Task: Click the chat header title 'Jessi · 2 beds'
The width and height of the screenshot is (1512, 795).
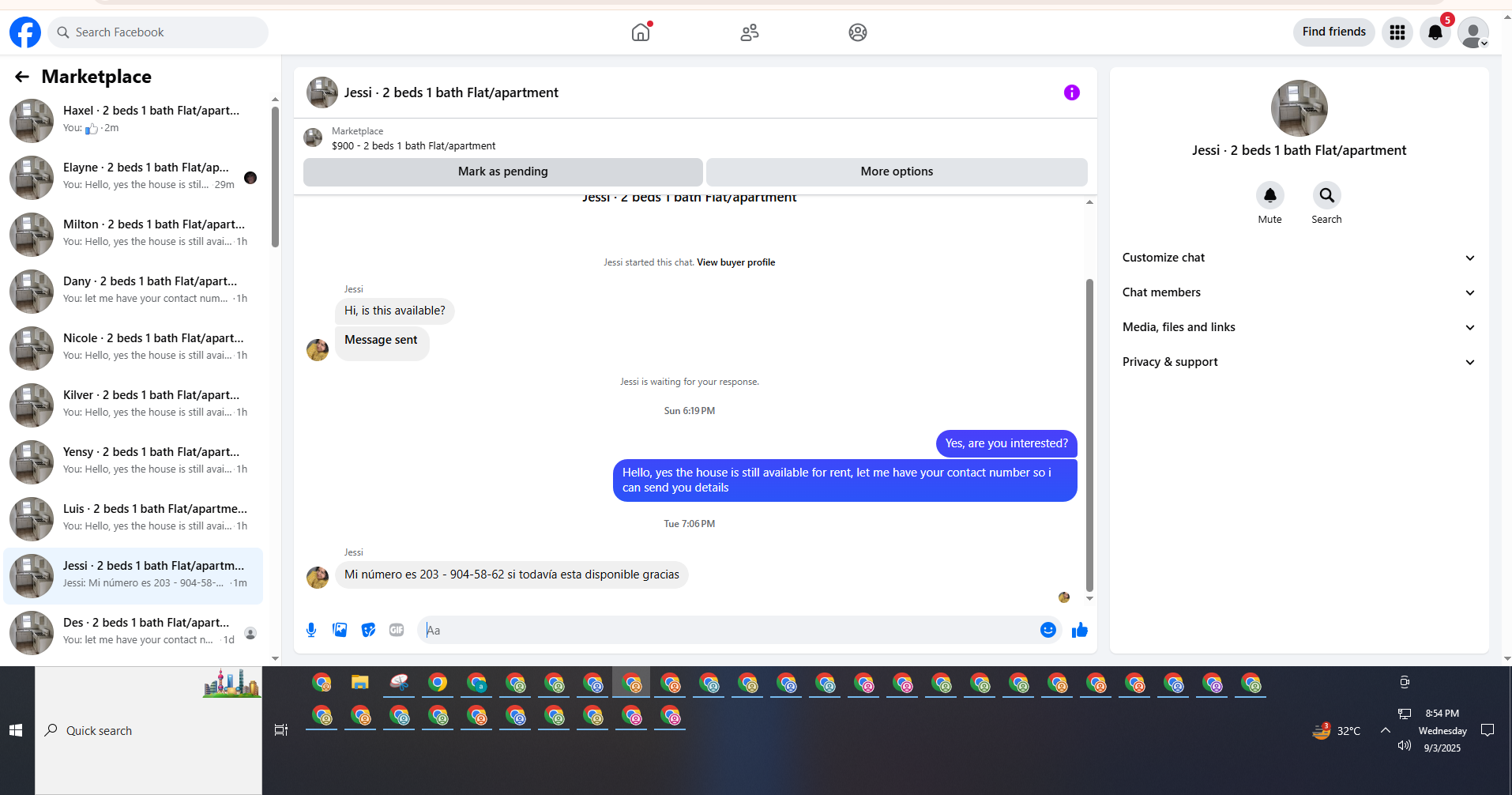Action: (x=451, y=92)
